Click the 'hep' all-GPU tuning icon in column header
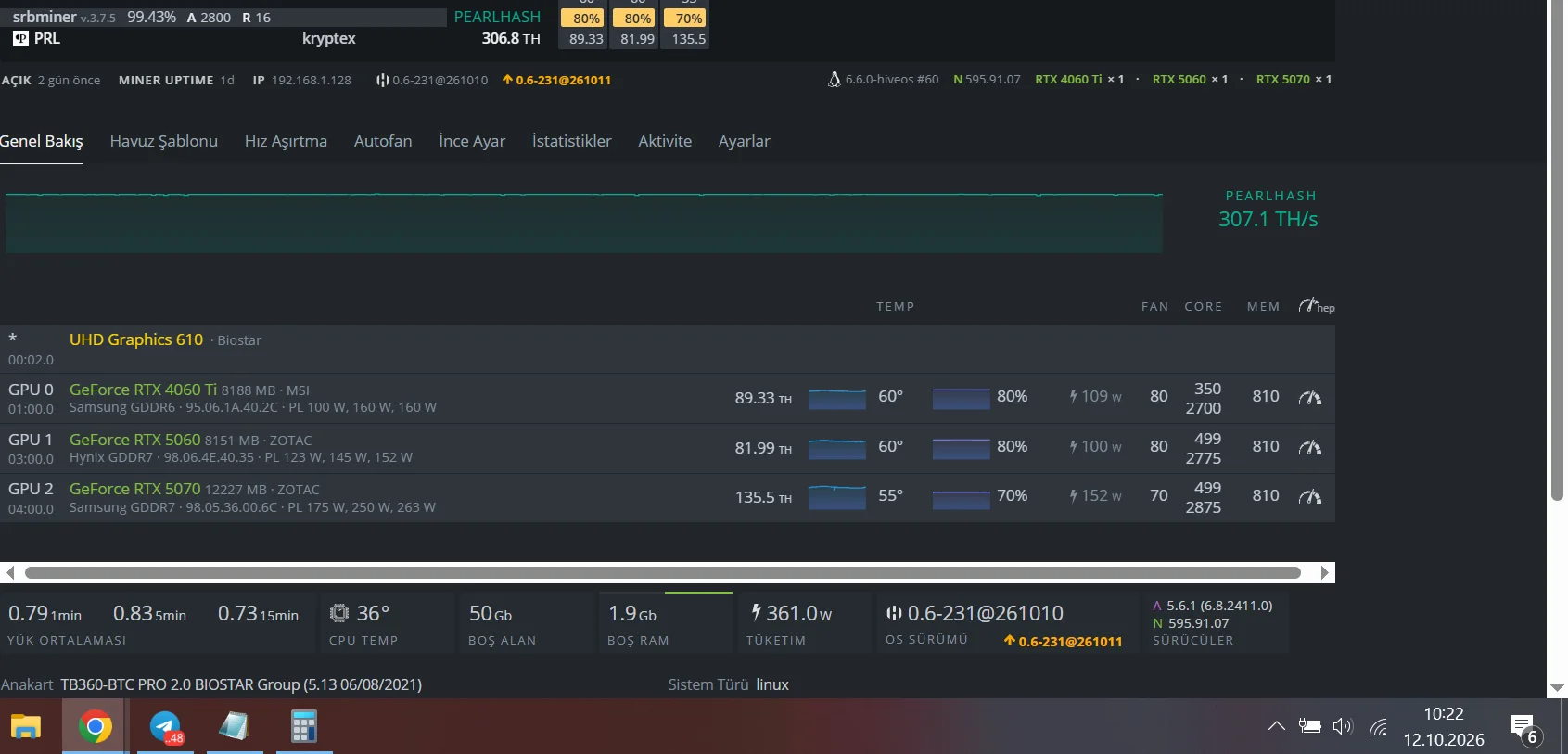 (1316, 305)
